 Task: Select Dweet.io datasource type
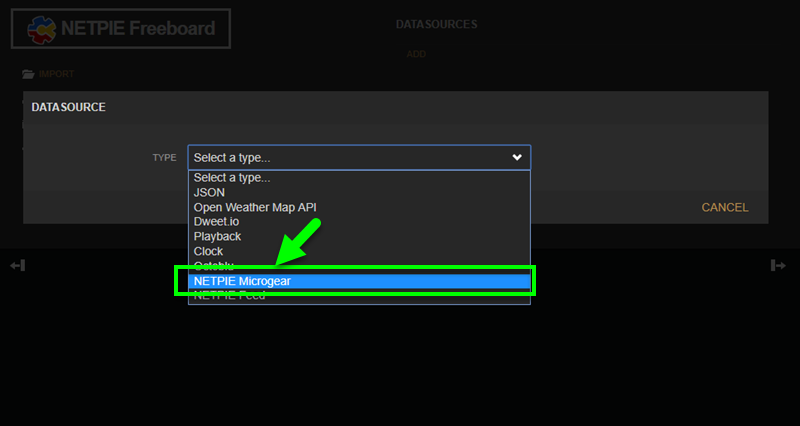tap(359, 222)
